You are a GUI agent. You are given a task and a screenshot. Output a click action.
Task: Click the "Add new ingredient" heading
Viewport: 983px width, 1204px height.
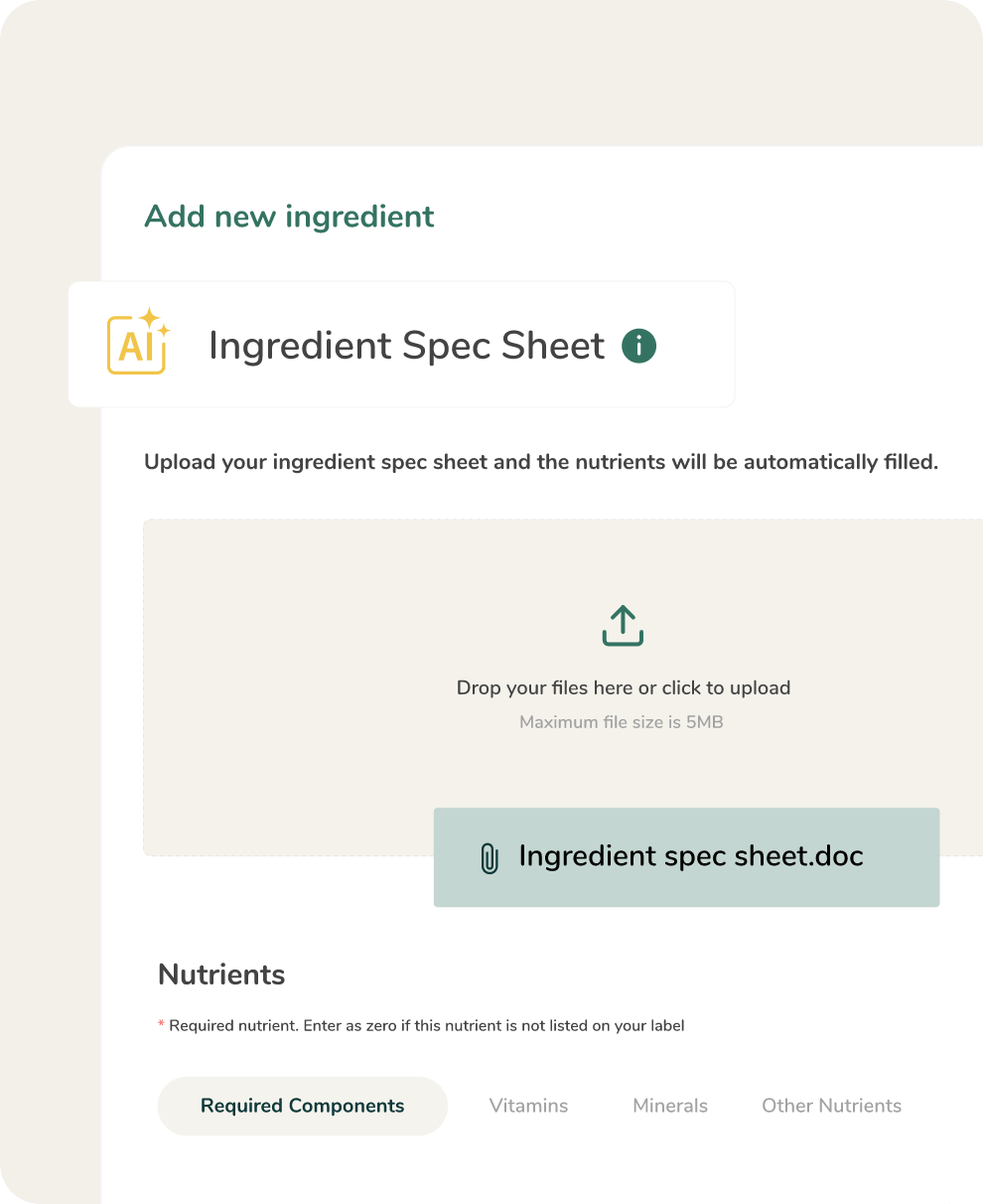click(x=289, y=217)
